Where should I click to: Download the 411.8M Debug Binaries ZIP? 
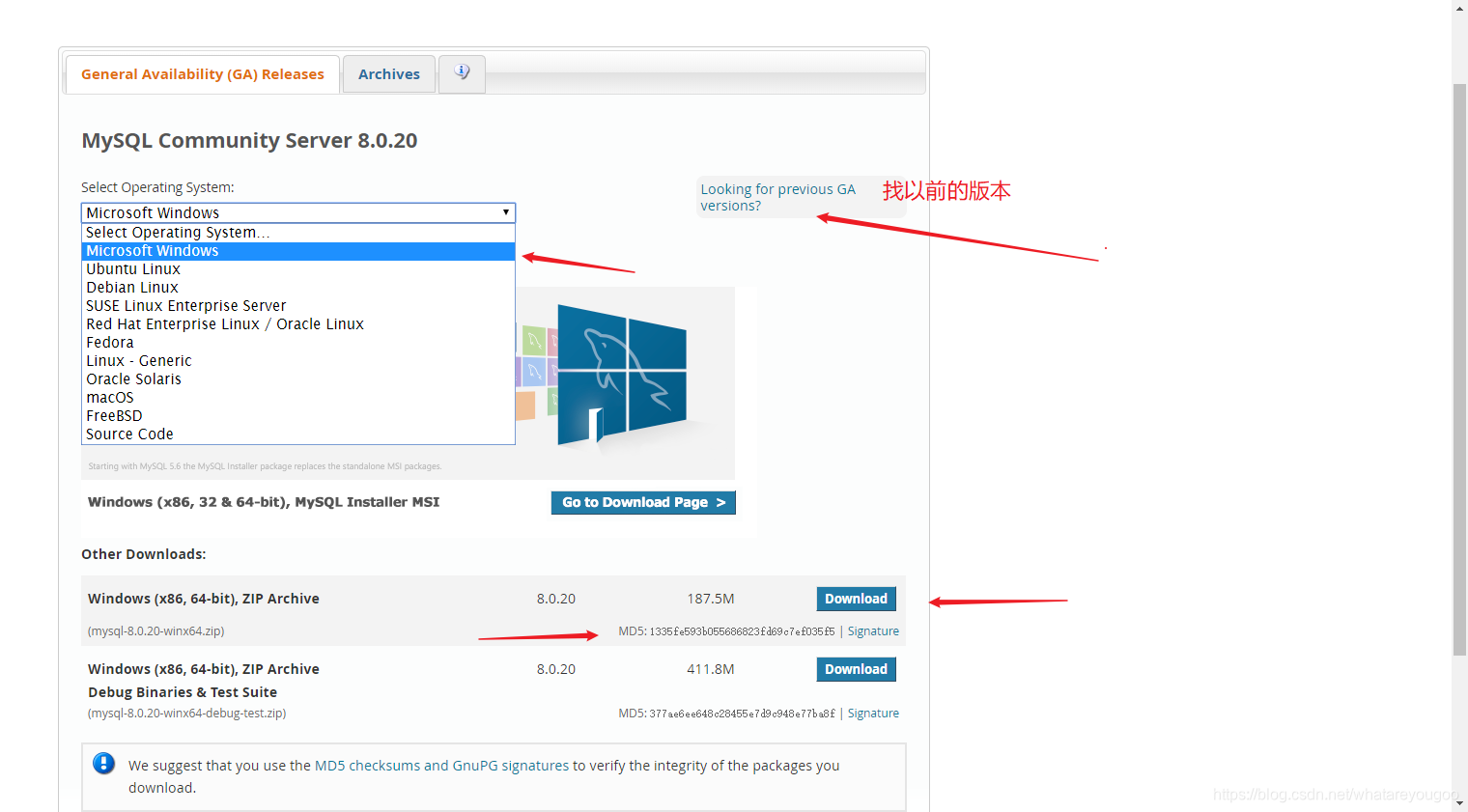tap(856, 669)
